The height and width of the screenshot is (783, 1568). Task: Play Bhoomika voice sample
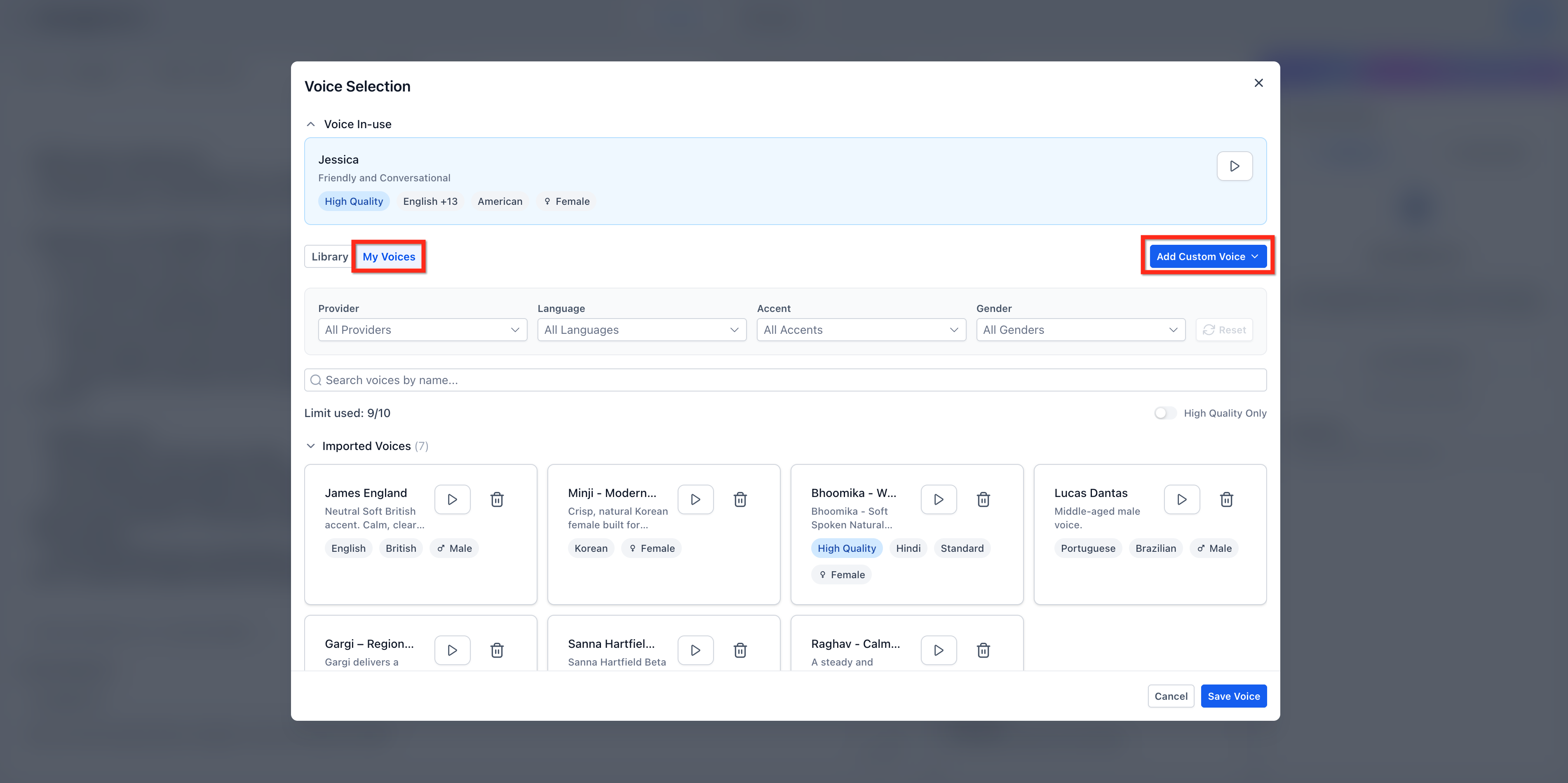[x=939, y=499]
